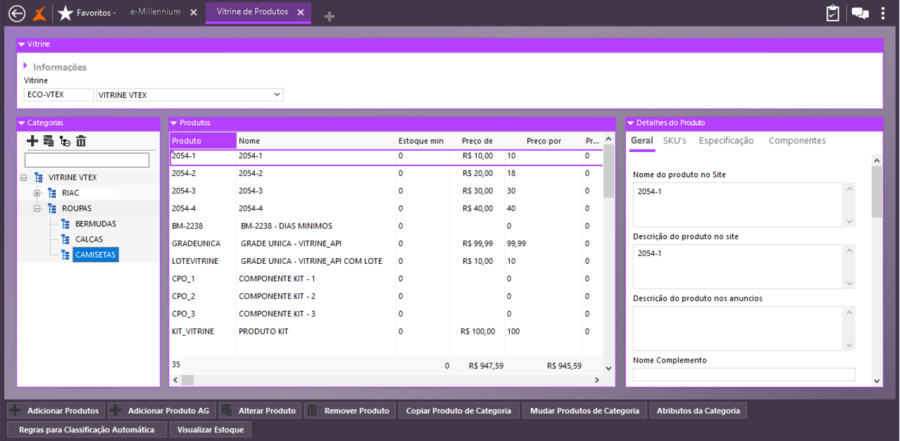Click the category search input field
Viewport: 900px width, 441px height.
(x=87, y=160)
